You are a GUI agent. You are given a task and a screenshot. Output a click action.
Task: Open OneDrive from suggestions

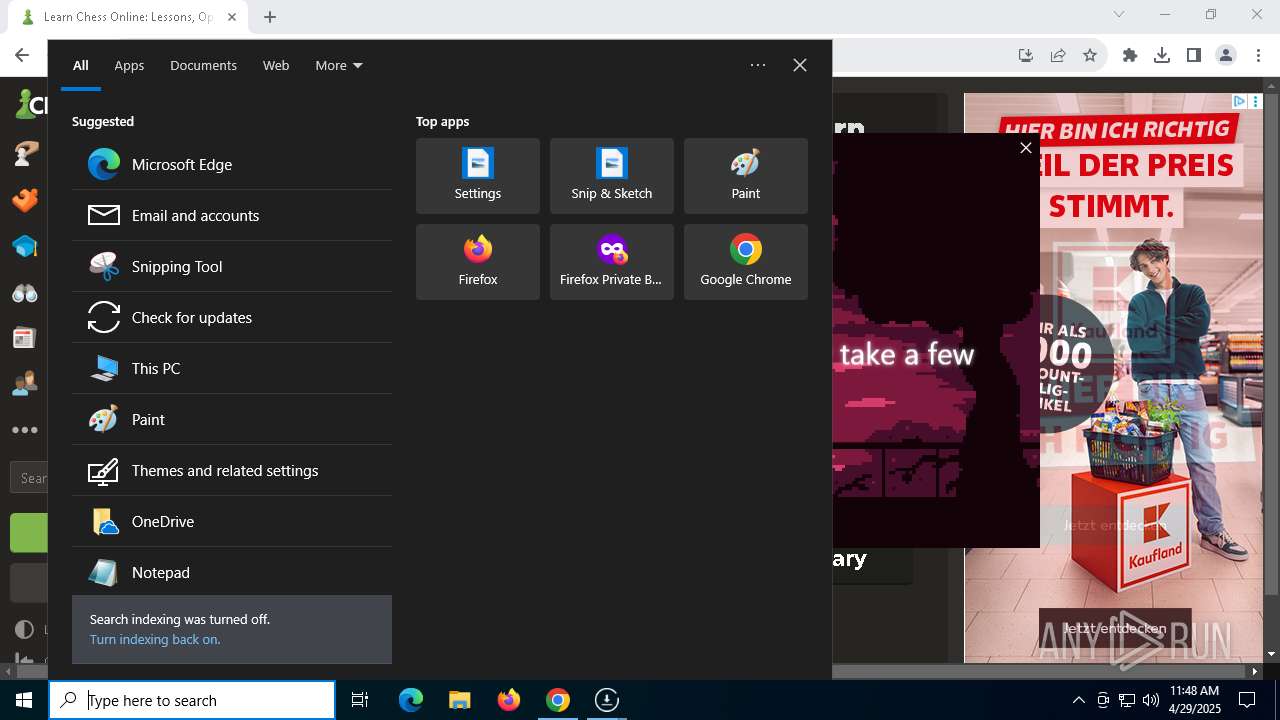(232, 521)
